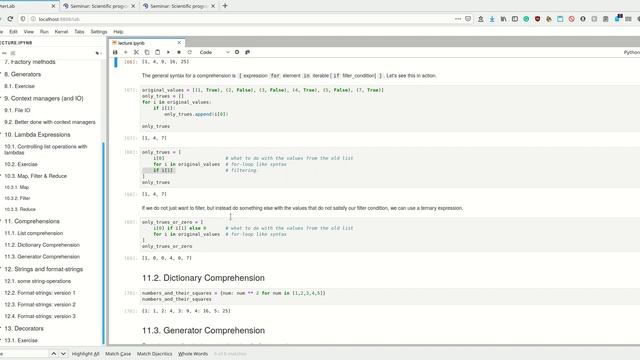The image size is (640, 360).
Task: Jump to 9. Context managers (and IO)
Action: point(44,98)
